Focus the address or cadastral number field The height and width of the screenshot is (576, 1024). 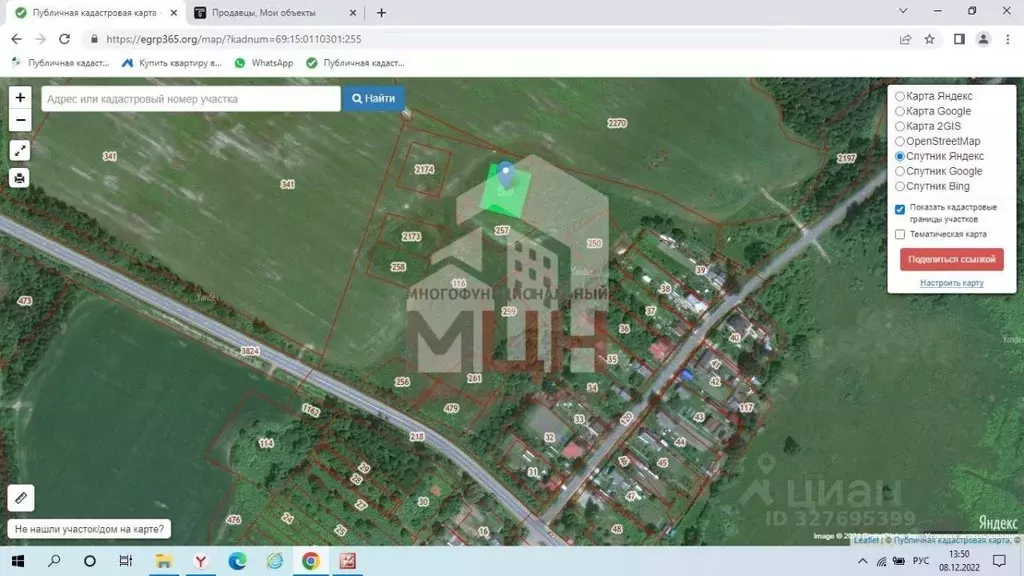[x=191, y=99]
